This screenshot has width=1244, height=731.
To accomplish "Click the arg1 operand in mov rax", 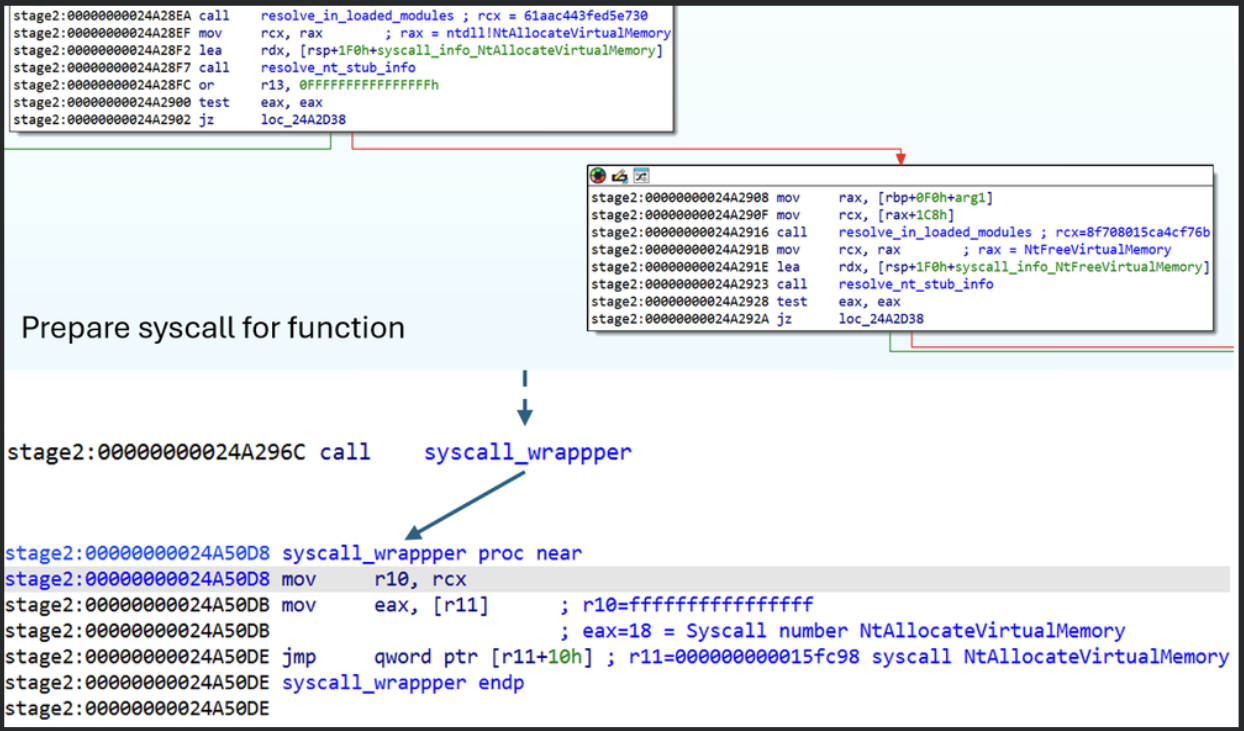I will [976, 198].
